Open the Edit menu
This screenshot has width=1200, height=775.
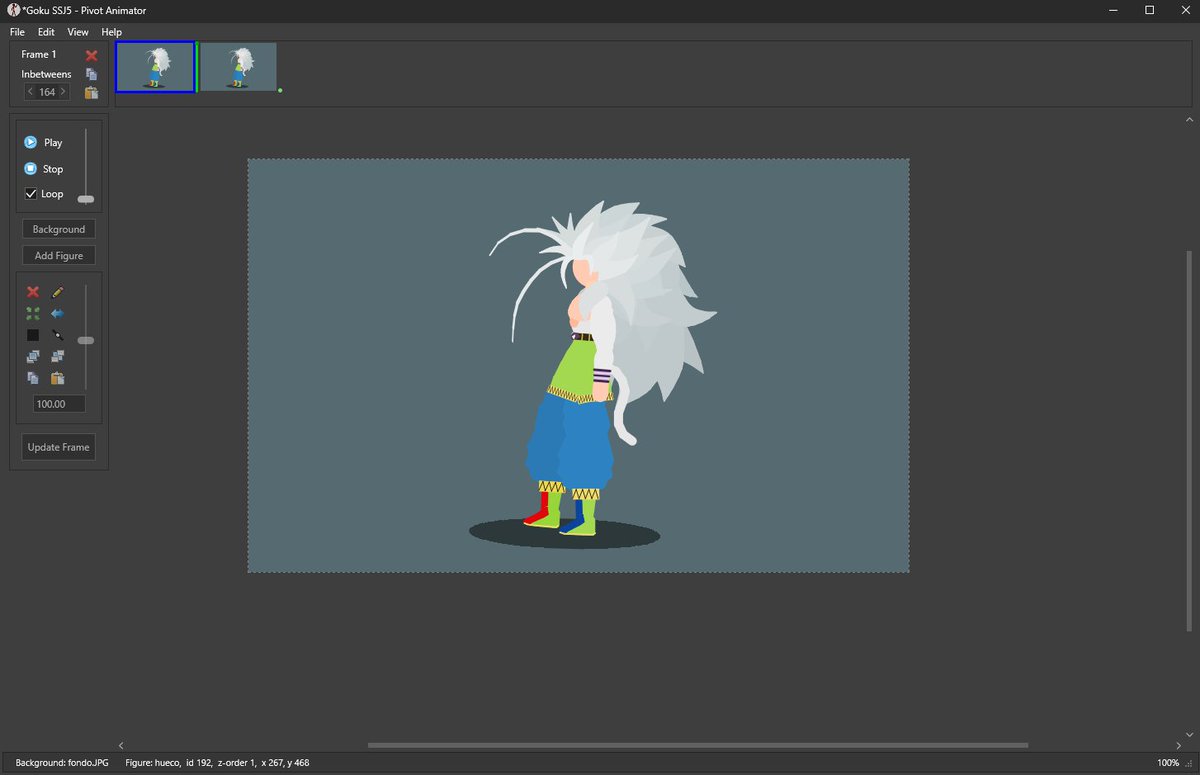pos(46,32)
